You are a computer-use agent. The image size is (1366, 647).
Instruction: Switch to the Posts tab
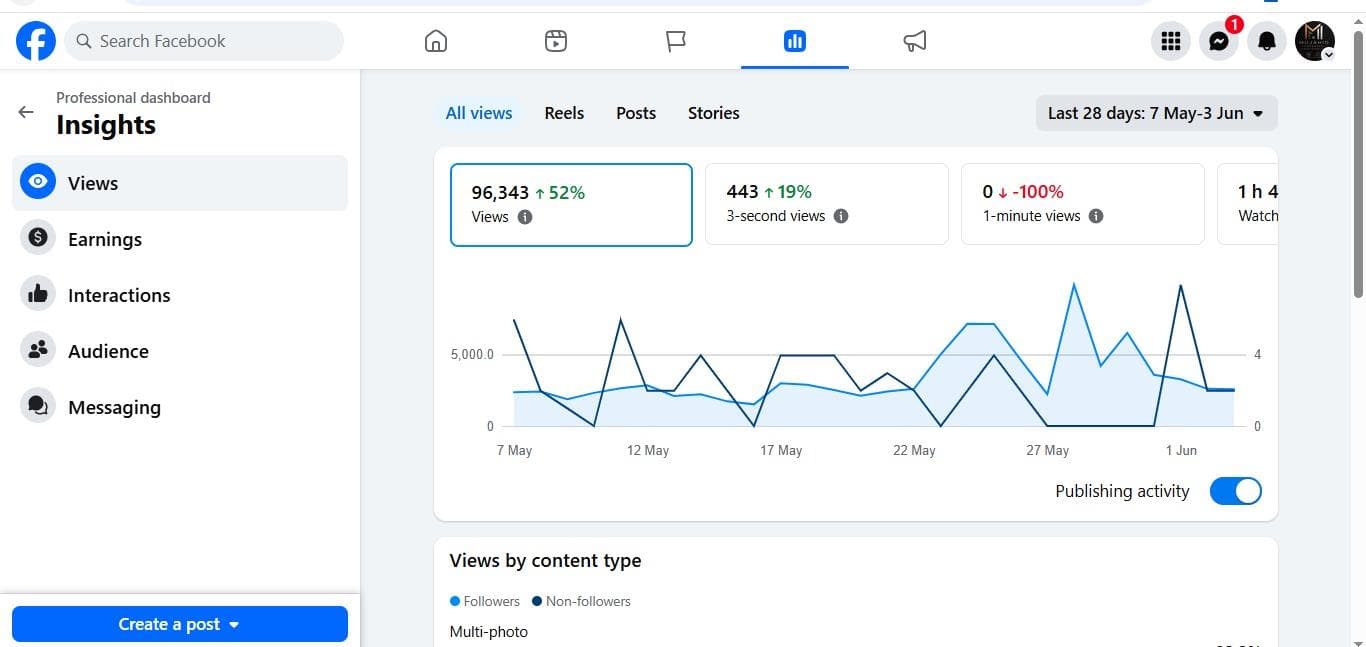pyautogui.click(x=636, y=113)
